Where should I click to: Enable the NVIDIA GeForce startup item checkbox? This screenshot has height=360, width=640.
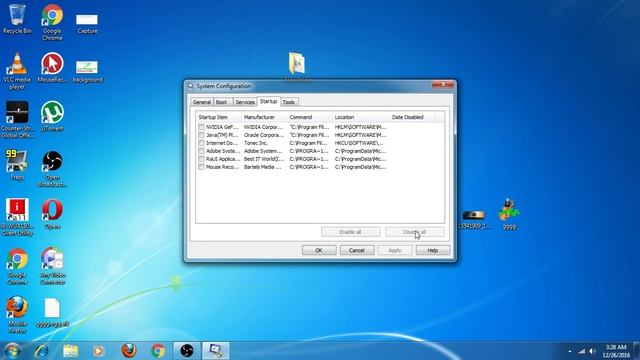click(x=201, y=127)
